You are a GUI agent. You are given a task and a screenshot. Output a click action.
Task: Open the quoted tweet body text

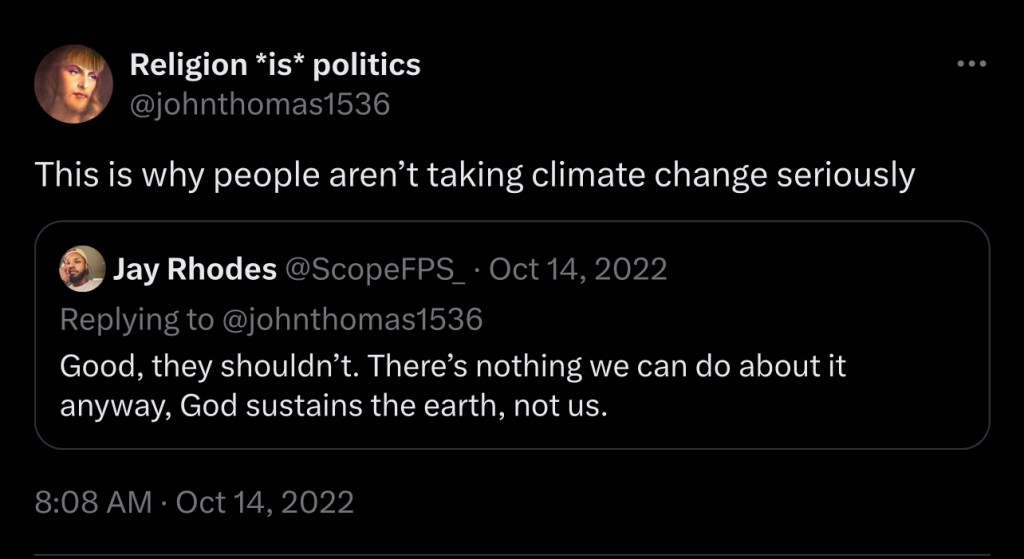[x=452, y=387]
